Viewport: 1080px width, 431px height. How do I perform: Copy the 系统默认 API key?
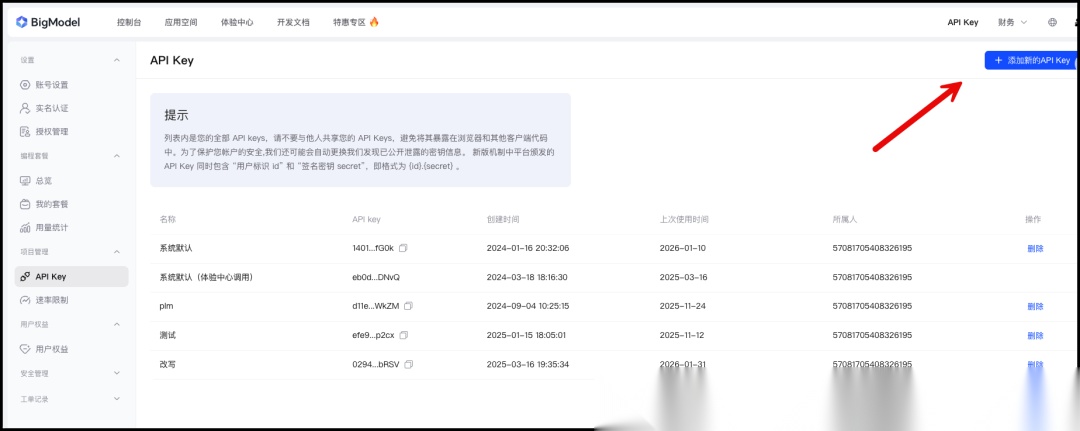[x=403, y=248]
